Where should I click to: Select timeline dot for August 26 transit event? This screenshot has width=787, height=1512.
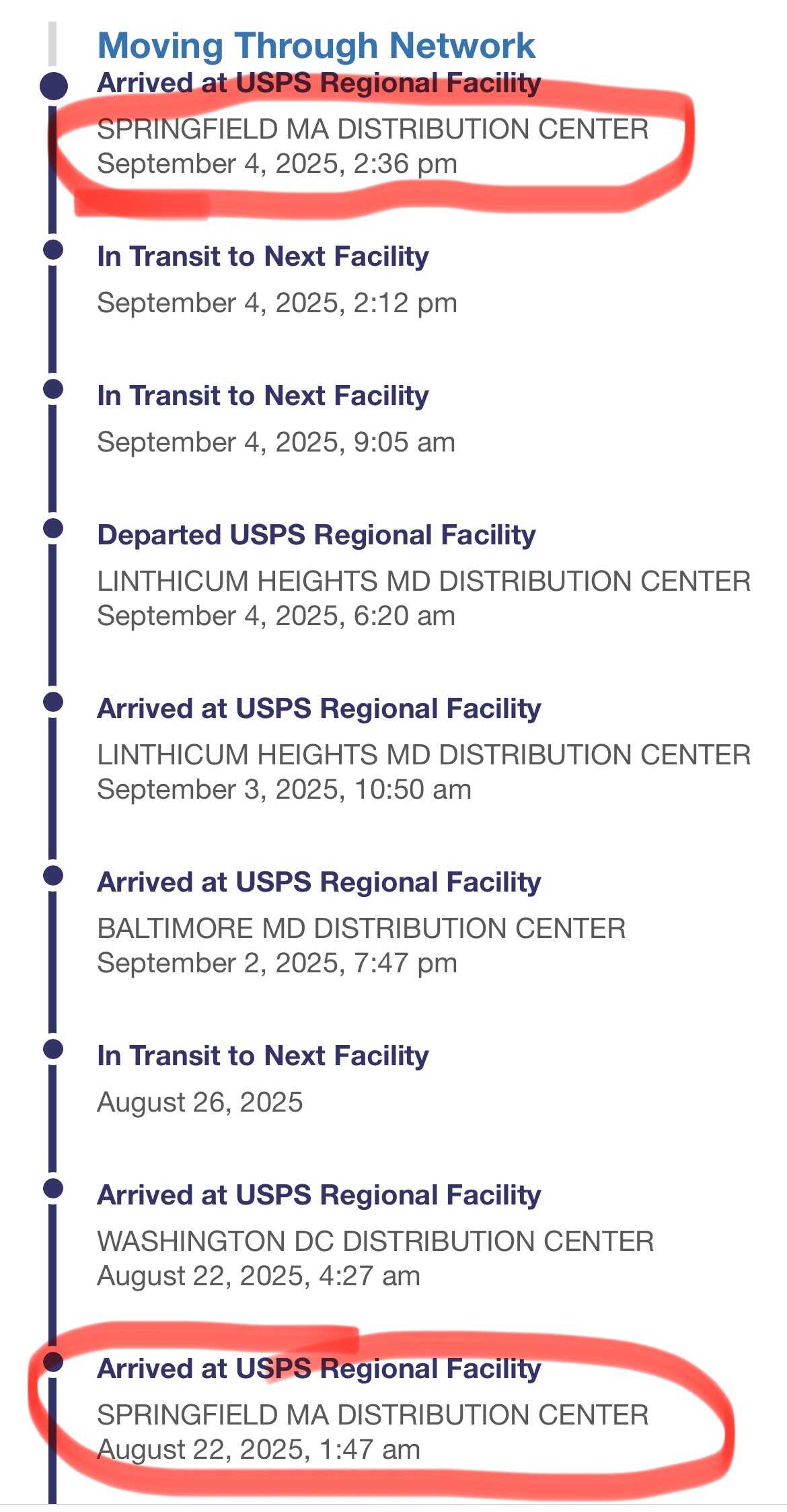(53, 1049)
